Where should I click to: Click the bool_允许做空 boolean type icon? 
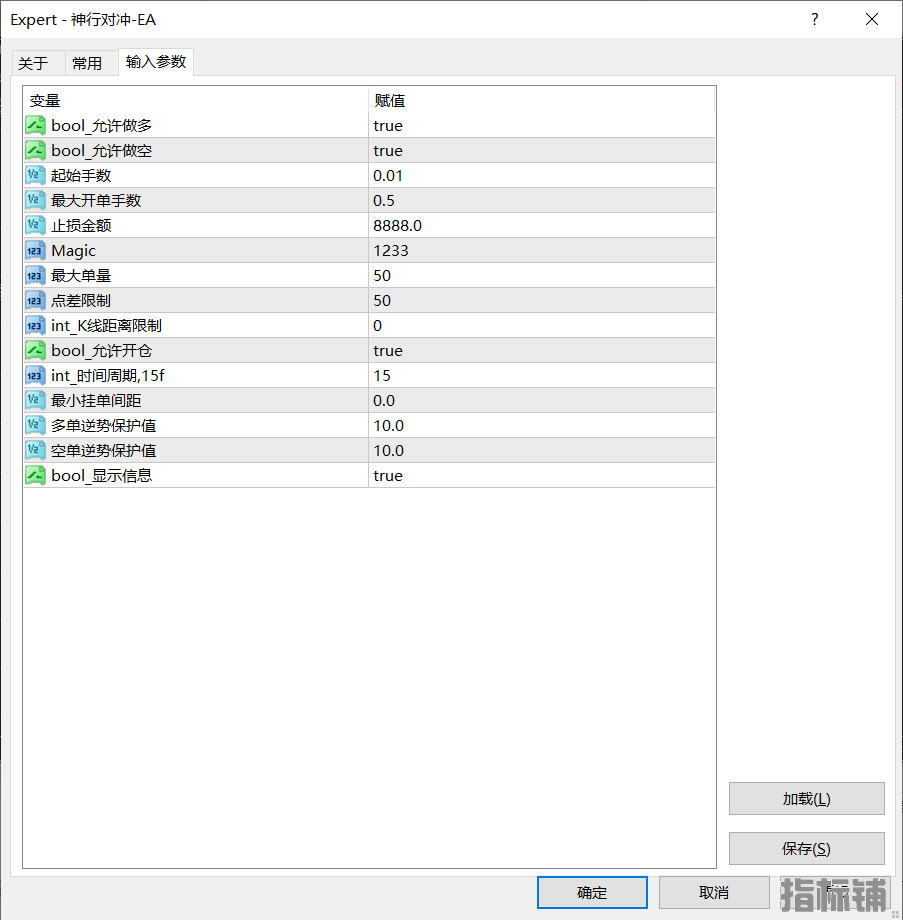point(35,150)
